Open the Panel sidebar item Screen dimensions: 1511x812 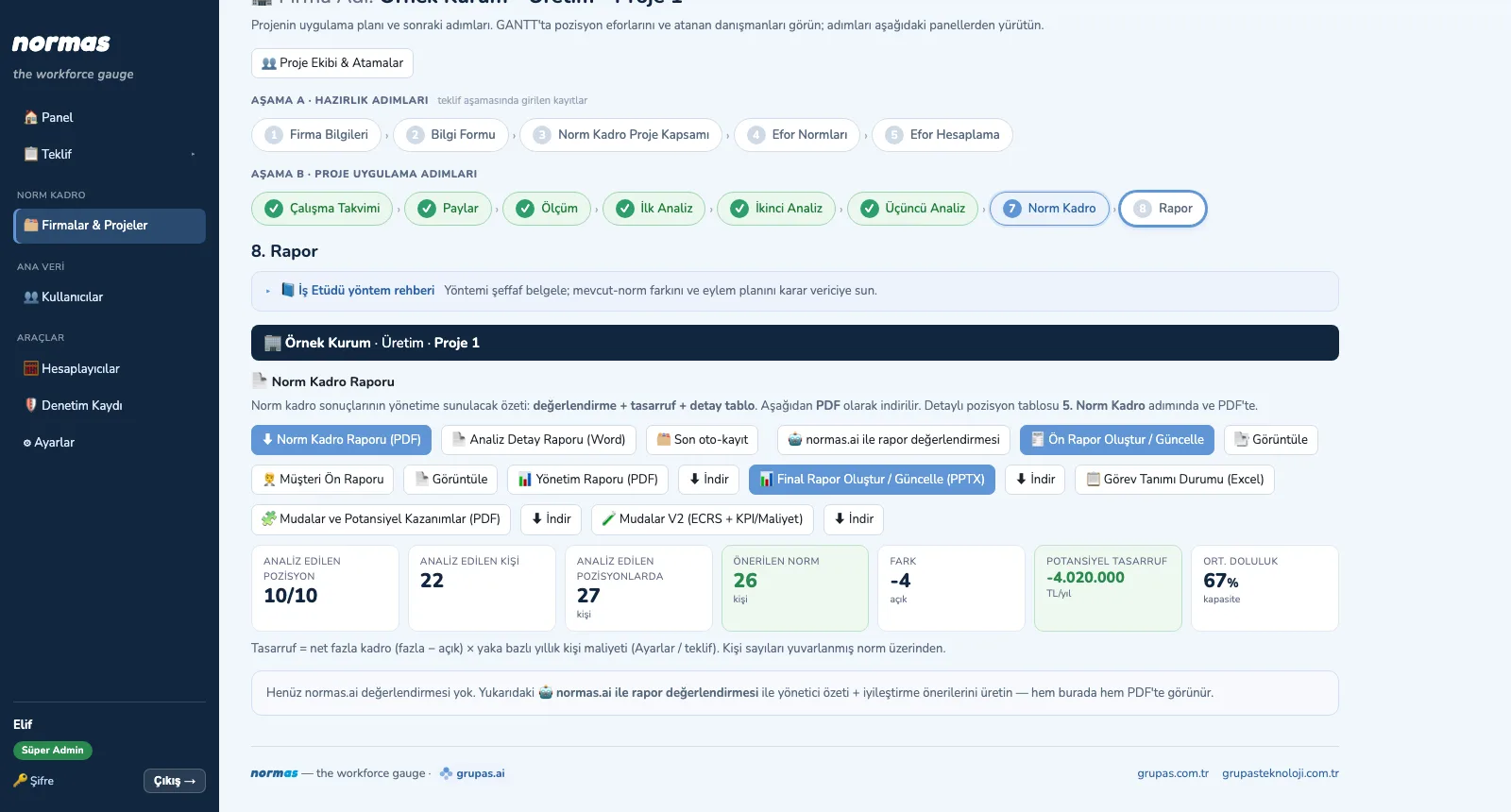[110, 117]
